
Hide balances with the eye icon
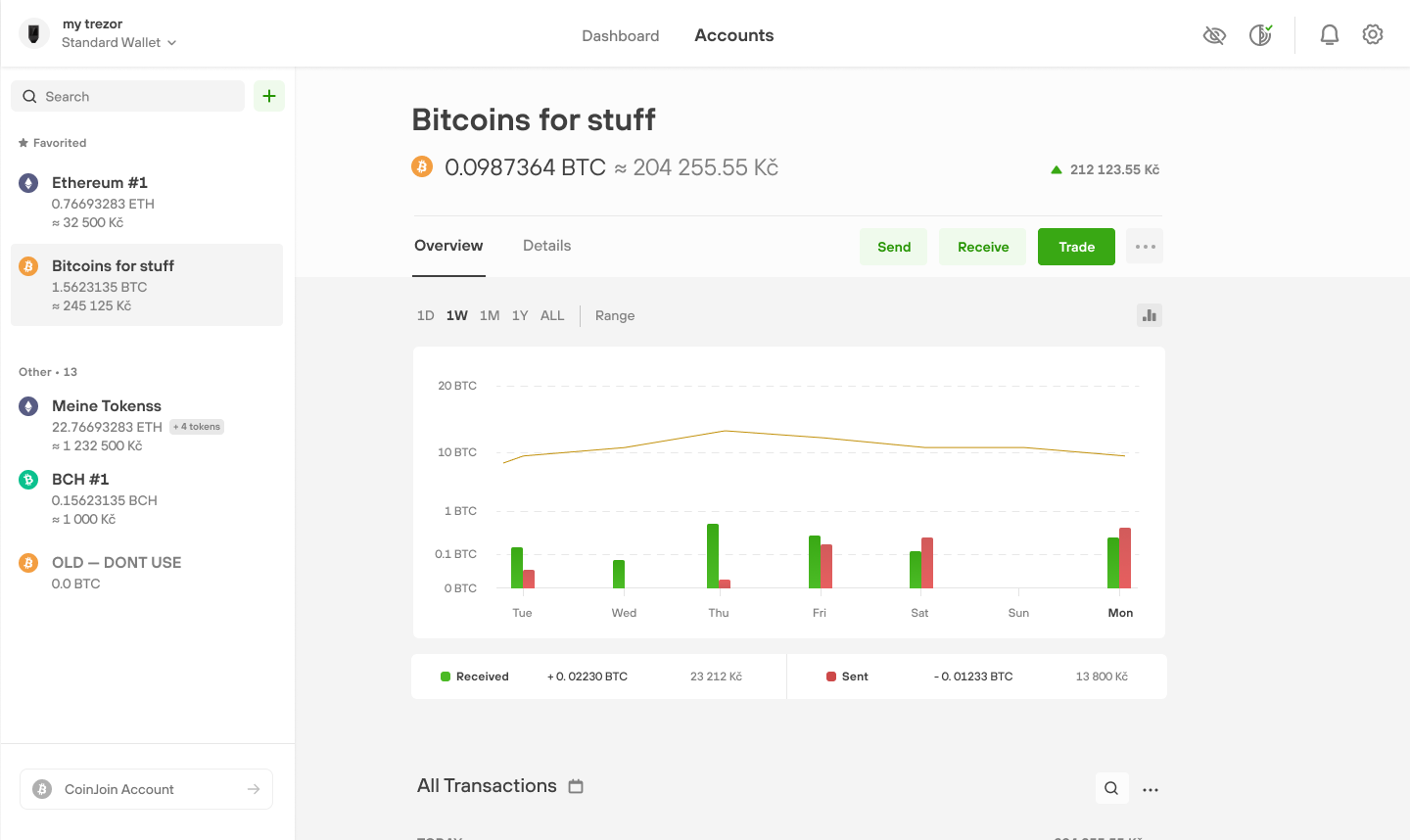pyautogui.click(x=1214, y=34)
